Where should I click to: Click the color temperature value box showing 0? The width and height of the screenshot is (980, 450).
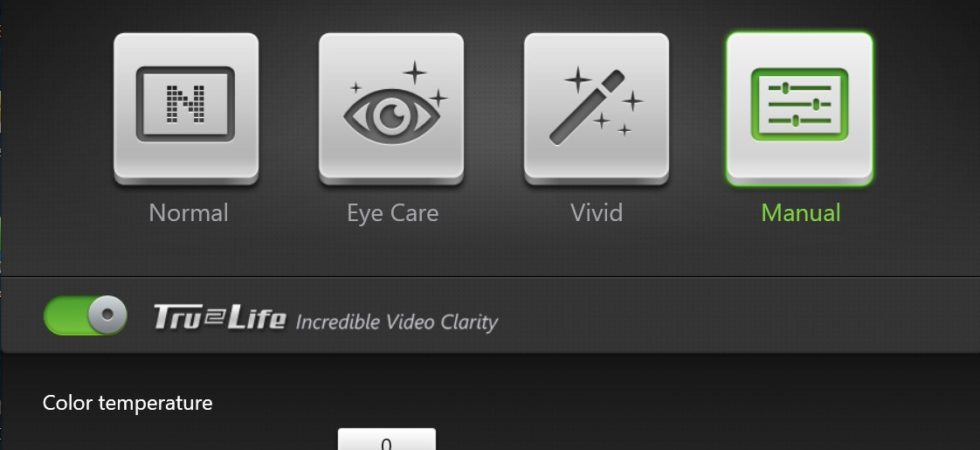coord(387,439)
